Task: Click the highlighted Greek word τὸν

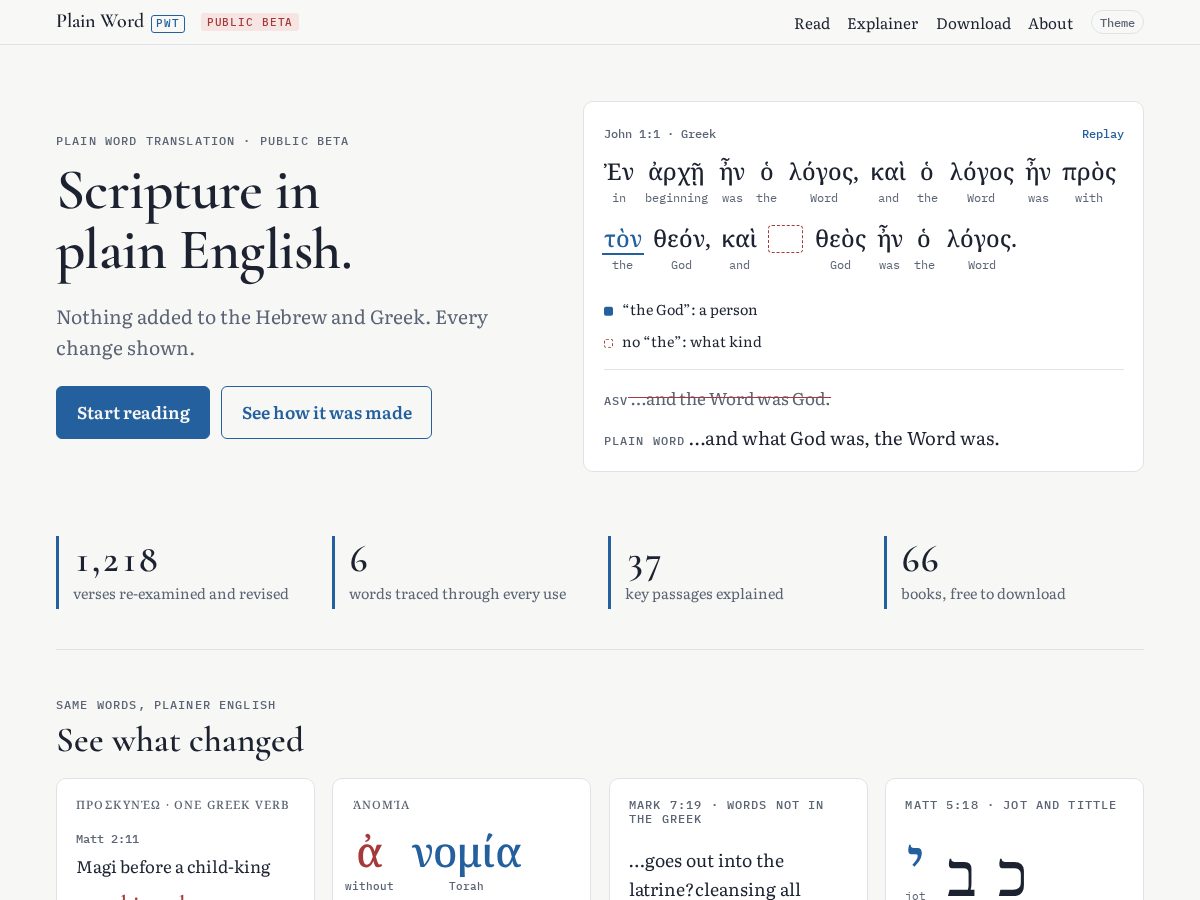Action: pos(622,239)
